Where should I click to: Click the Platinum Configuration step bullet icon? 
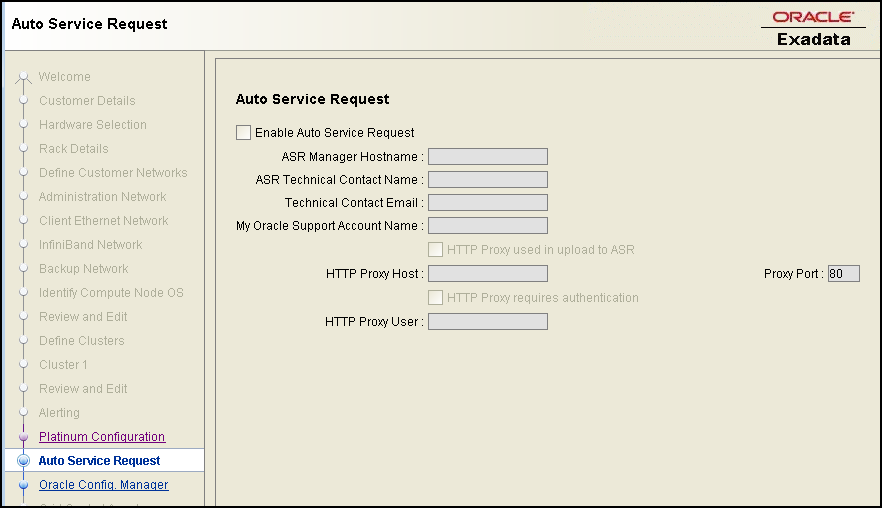(x=24, y=437)
